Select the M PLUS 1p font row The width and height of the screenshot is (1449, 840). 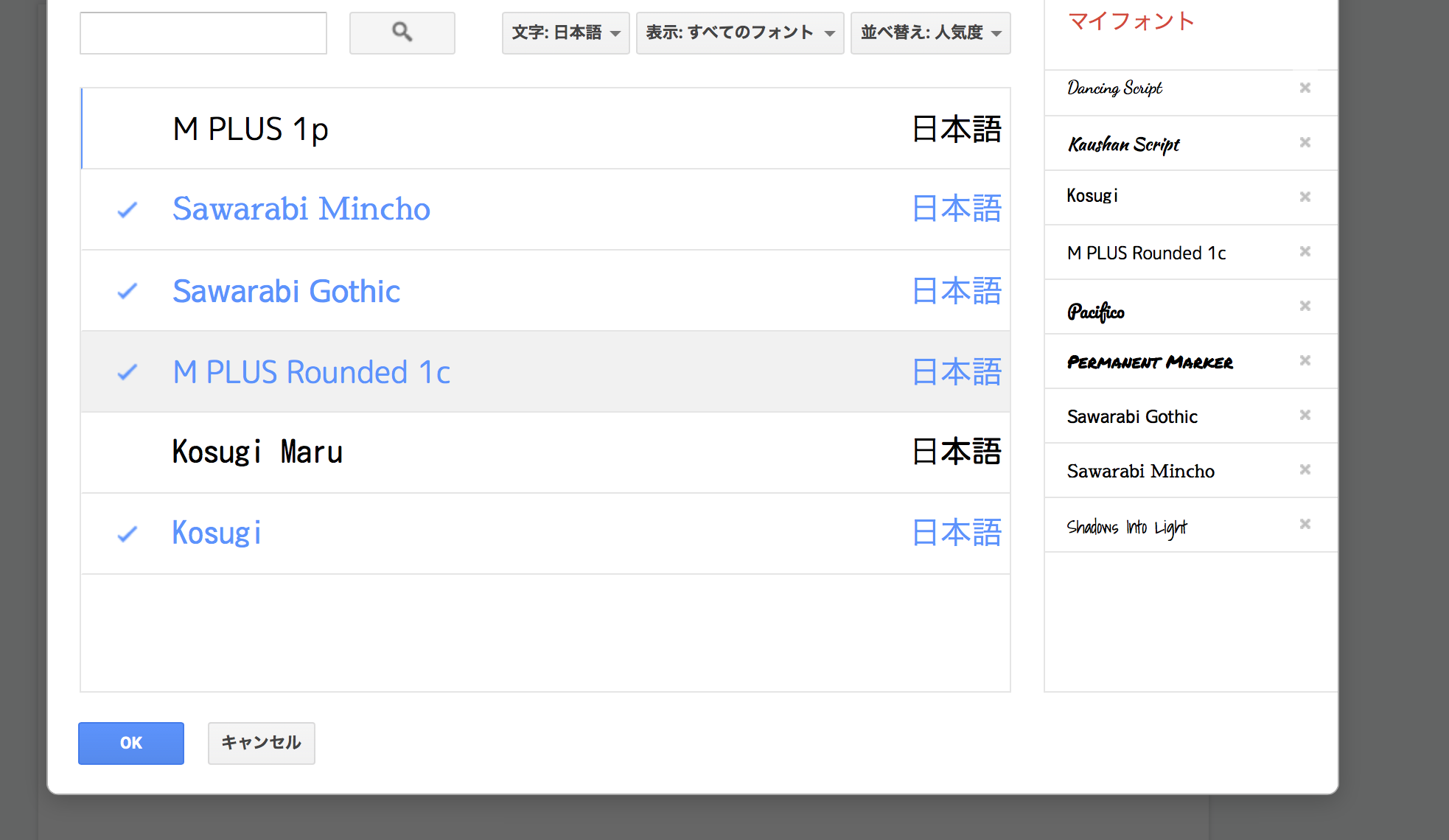[x=545, y=129]
